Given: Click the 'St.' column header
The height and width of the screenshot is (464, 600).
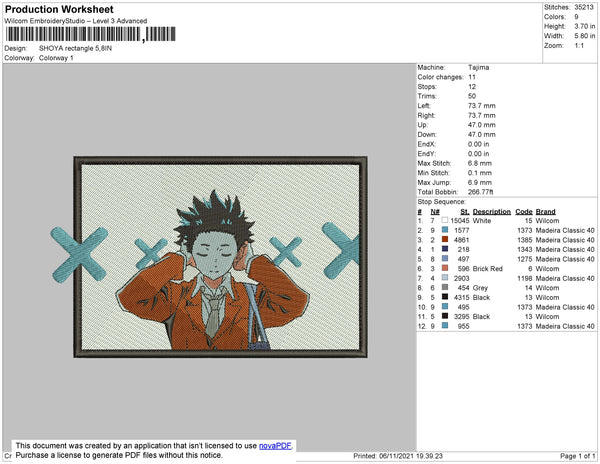Looking at the screenshot, I should (465, 212).
